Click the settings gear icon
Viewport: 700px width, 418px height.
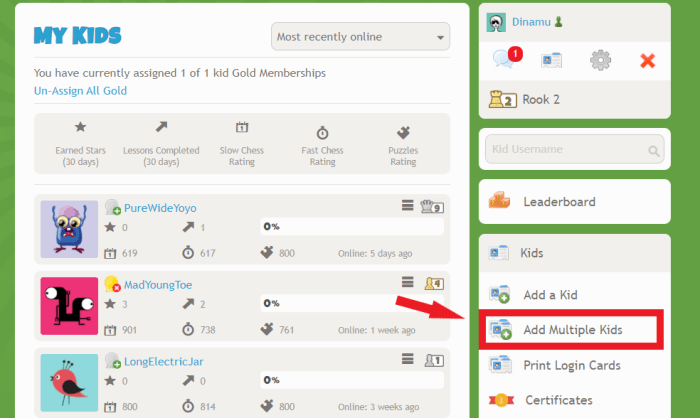[x=600, y=60]
